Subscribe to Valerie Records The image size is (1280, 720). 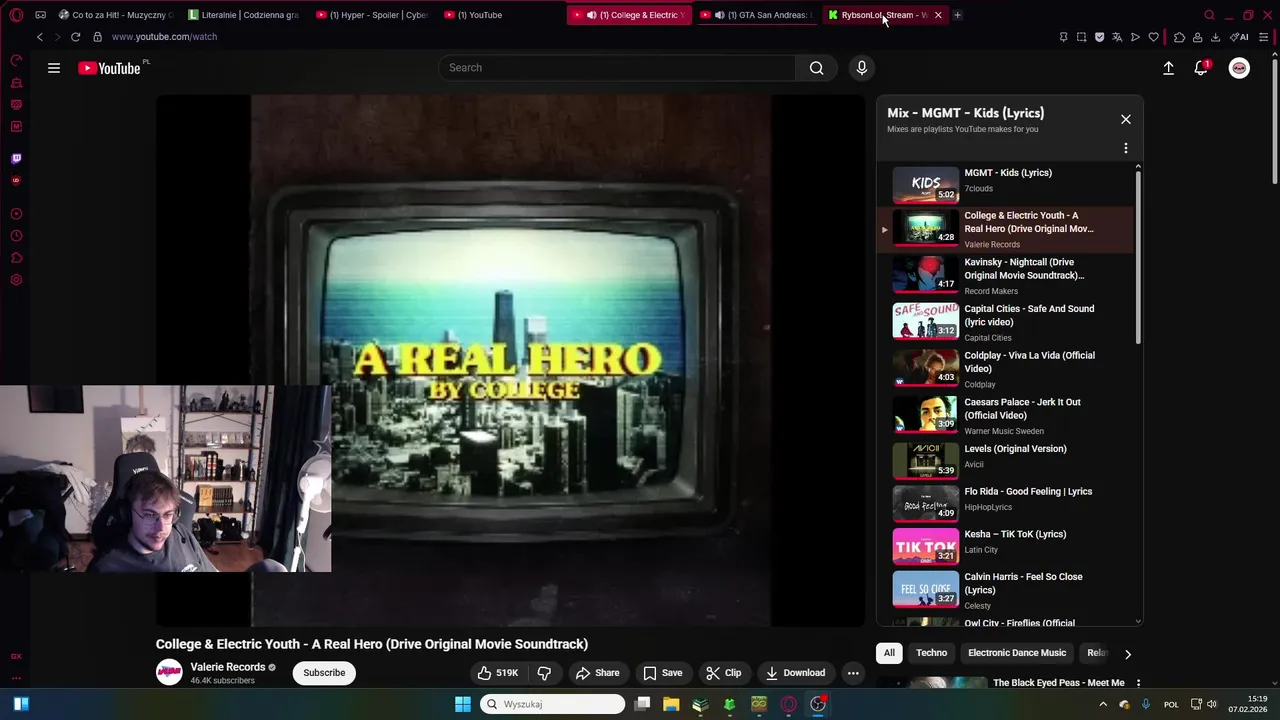pyautogui.click(x=324, y=673)
